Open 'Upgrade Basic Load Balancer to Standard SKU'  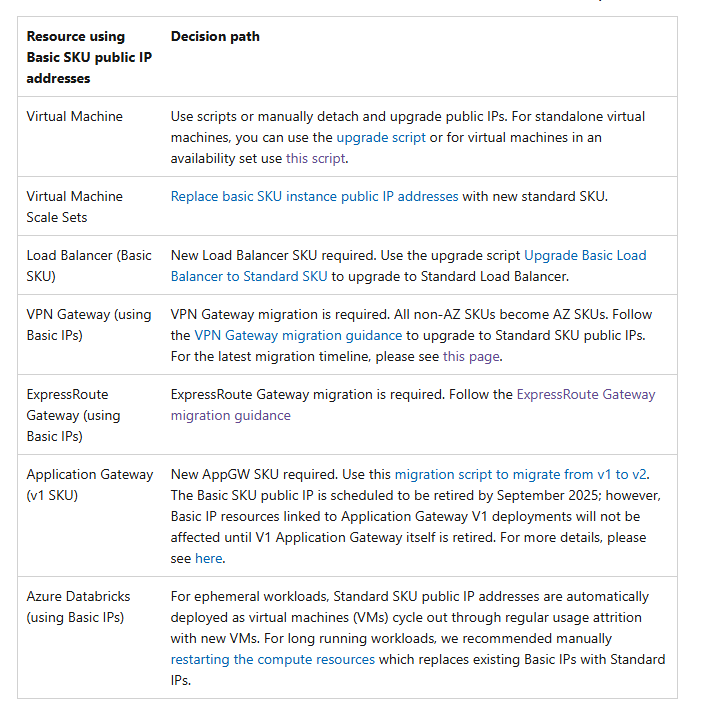coord(408,266)
